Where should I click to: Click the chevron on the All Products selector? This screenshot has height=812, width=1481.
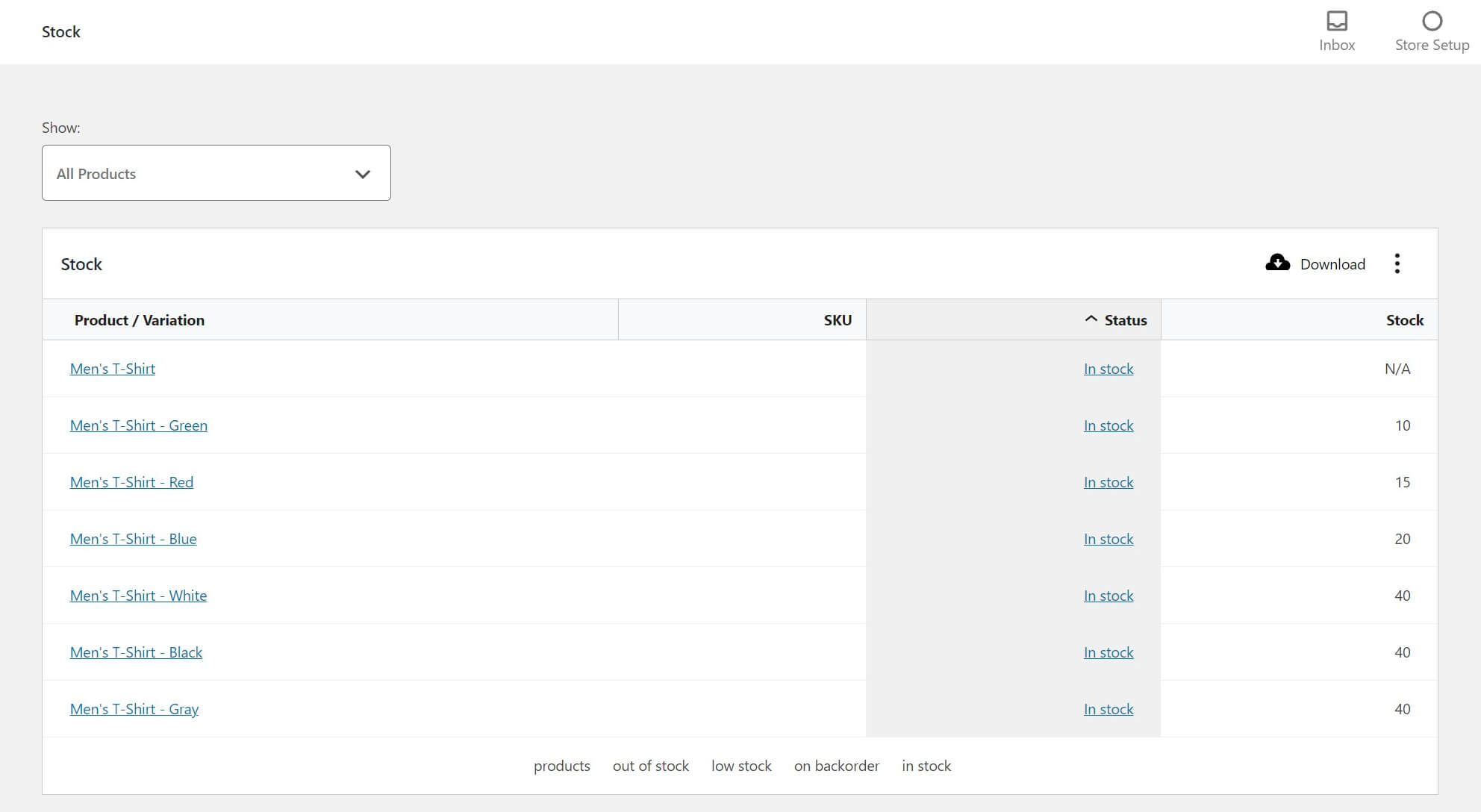point(363,173)
